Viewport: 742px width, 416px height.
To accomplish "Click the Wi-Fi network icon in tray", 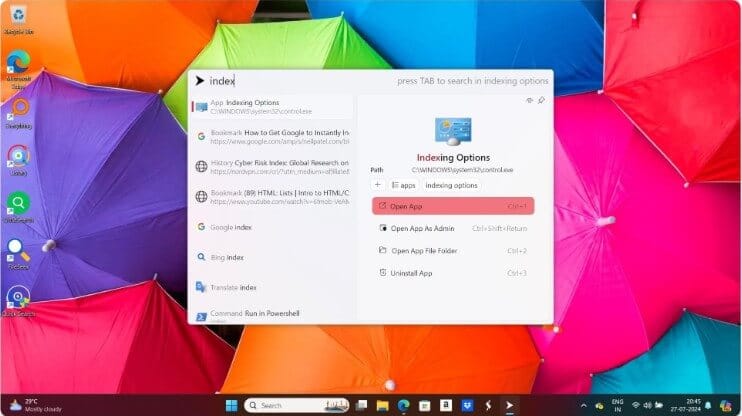I will point(636,406).
